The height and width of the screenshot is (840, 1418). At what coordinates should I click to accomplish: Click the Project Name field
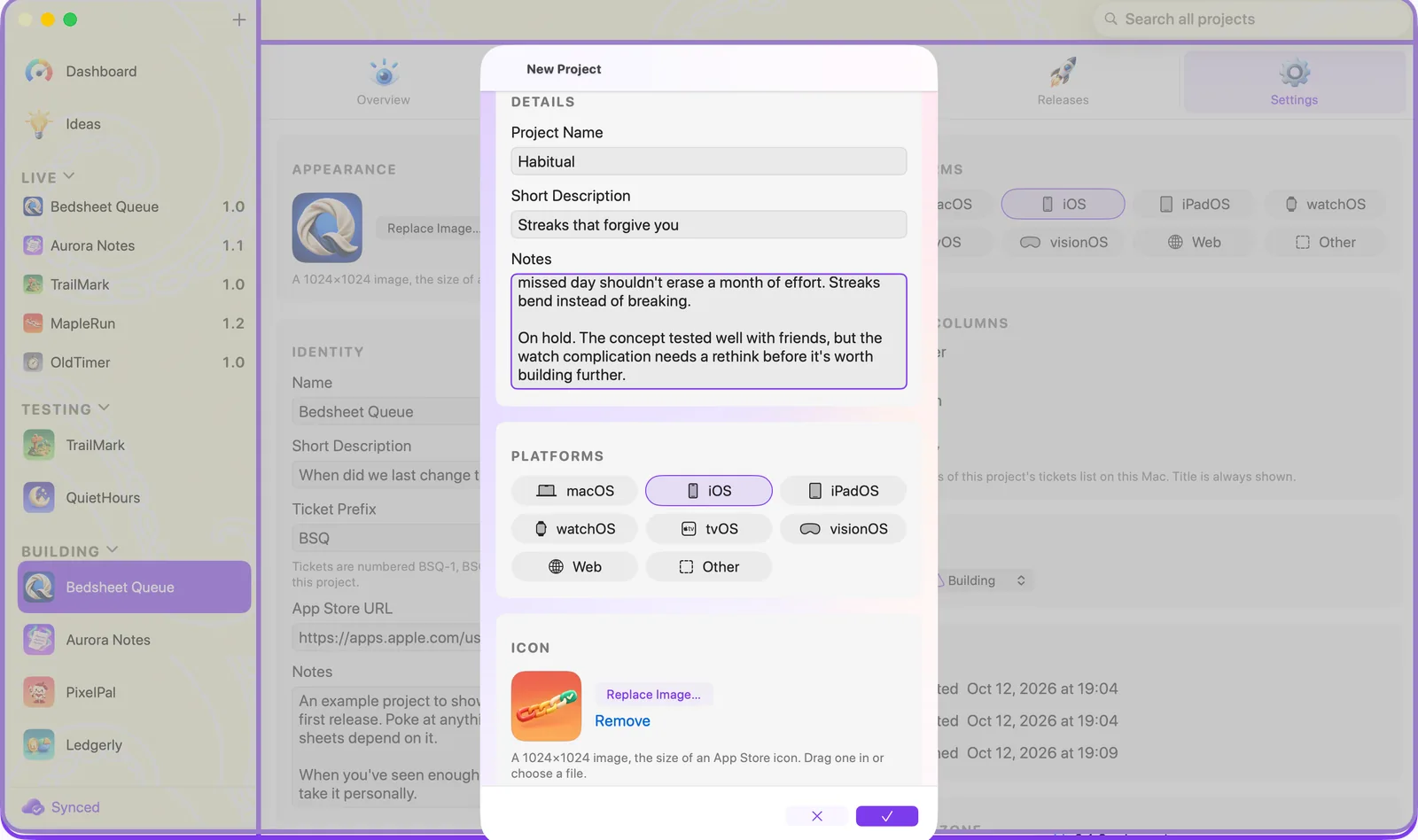709,161
